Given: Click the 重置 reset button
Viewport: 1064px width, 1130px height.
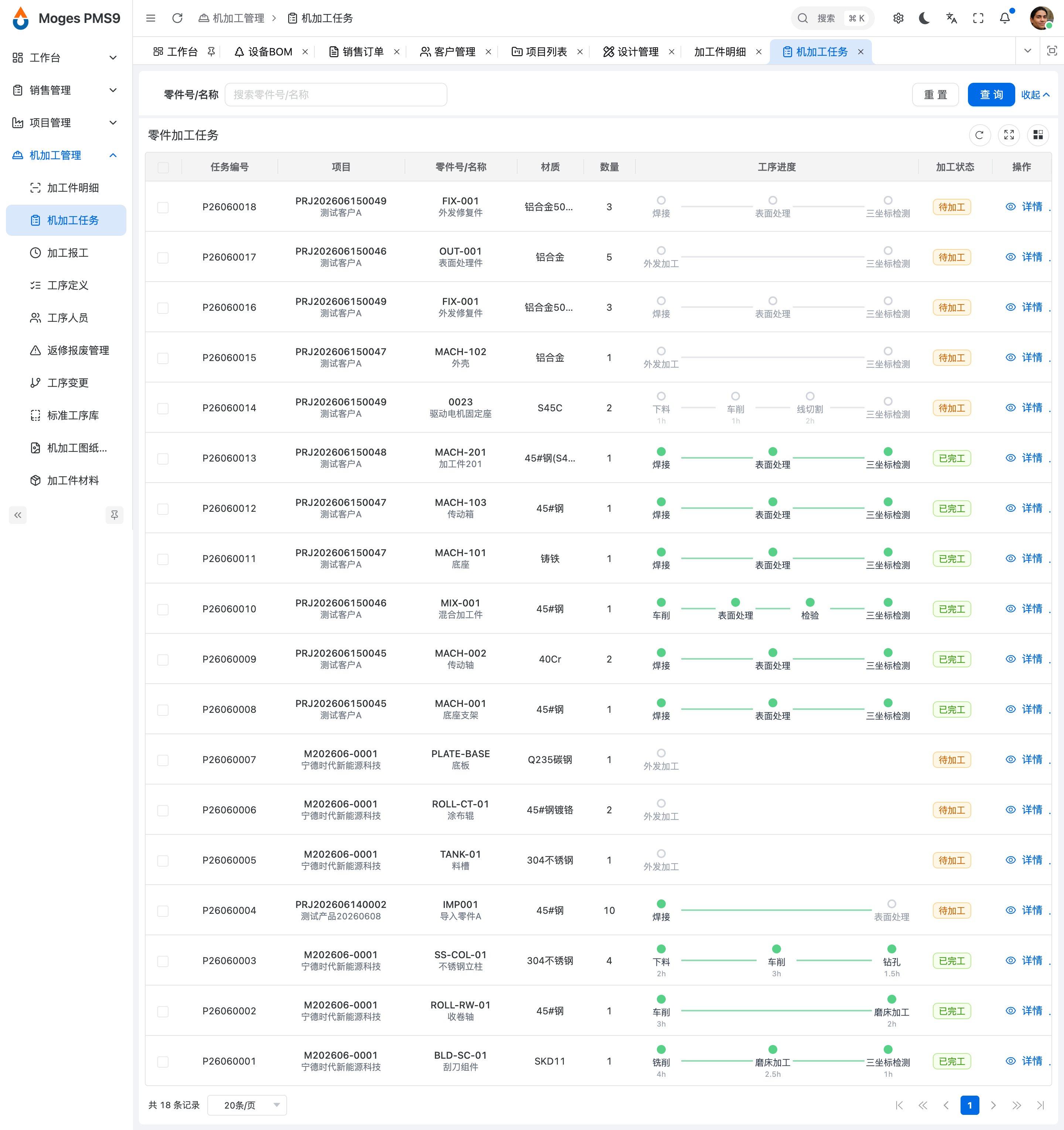Looking at the screenshot, I should (x=935, y=94).
